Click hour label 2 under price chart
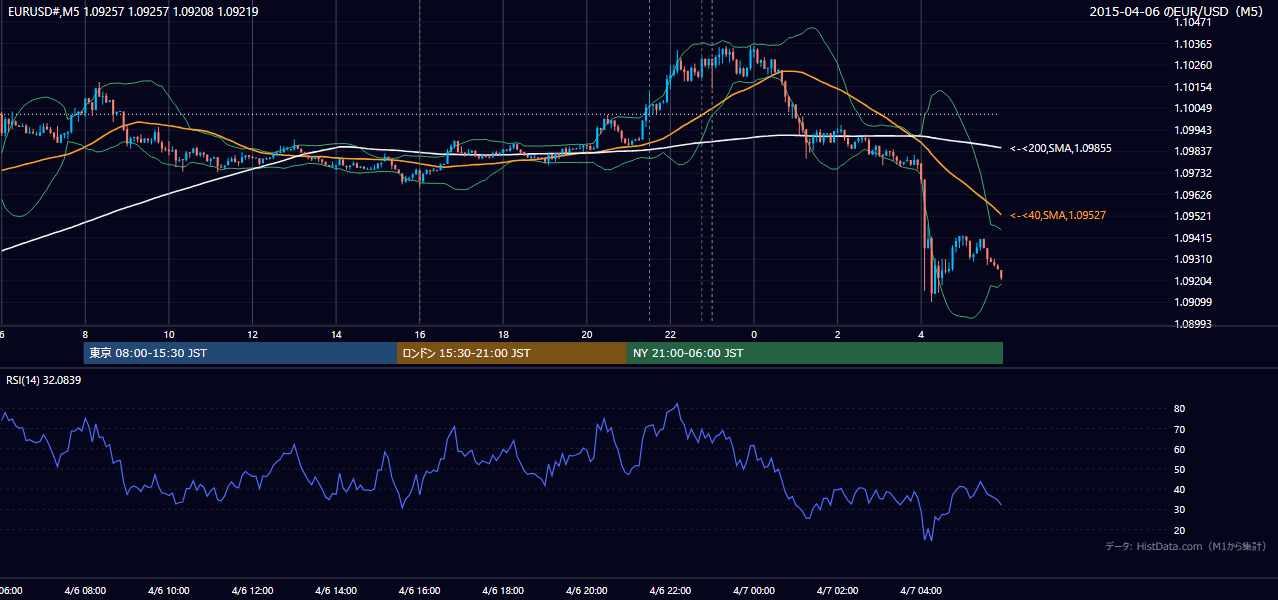The image size is (1278, 600). (838, 334)
